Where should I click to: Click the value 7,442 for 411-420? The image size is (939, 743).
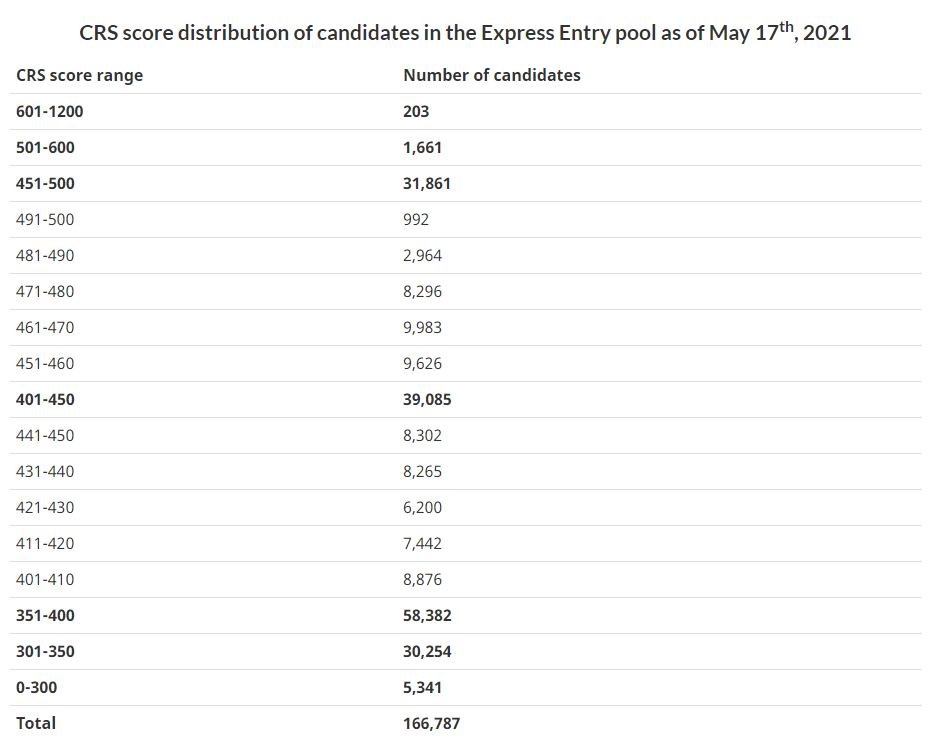(422, 543)
